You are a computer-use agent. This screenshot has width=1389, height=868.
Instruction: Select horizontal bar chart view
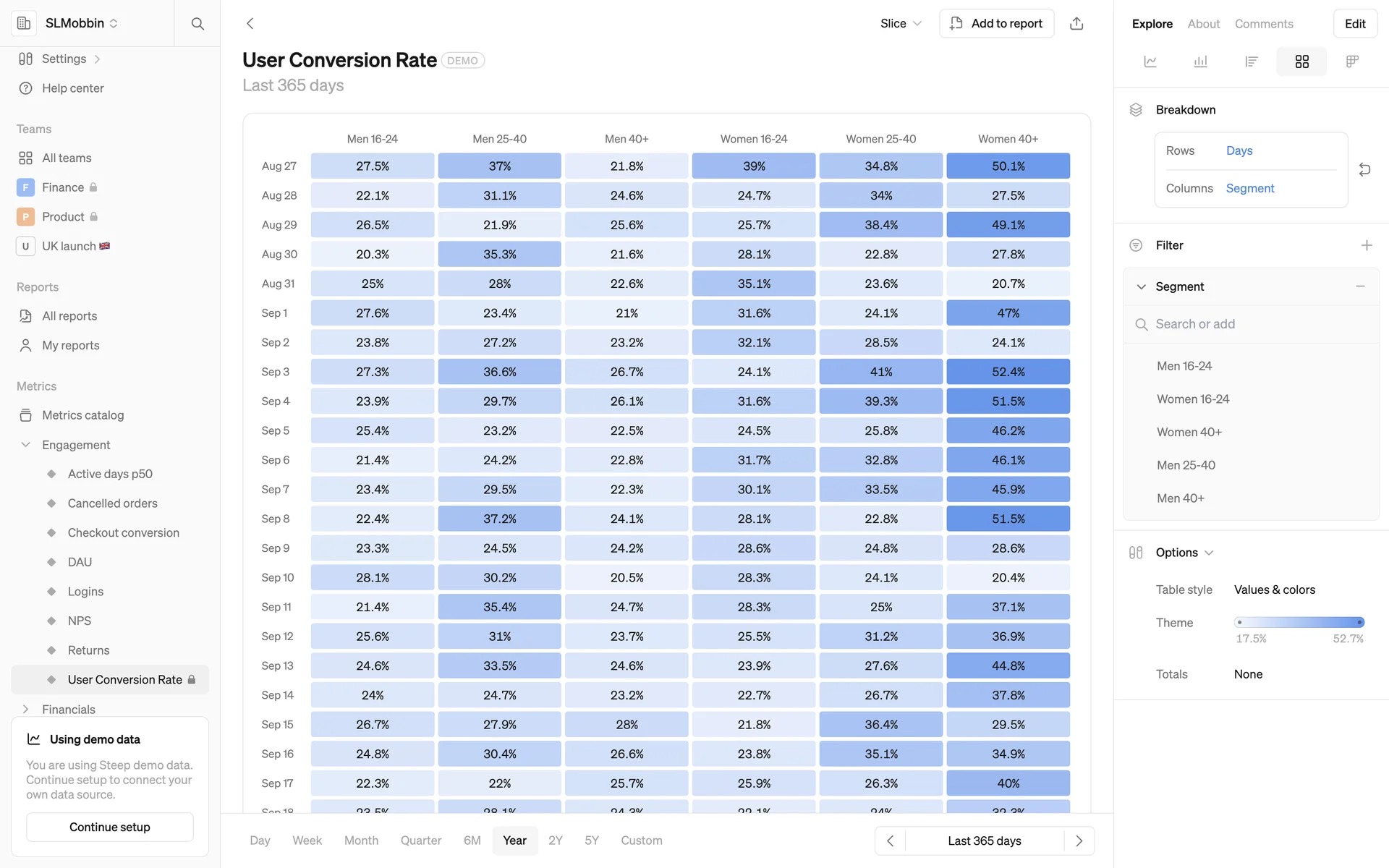click(x=1252, y=61)
